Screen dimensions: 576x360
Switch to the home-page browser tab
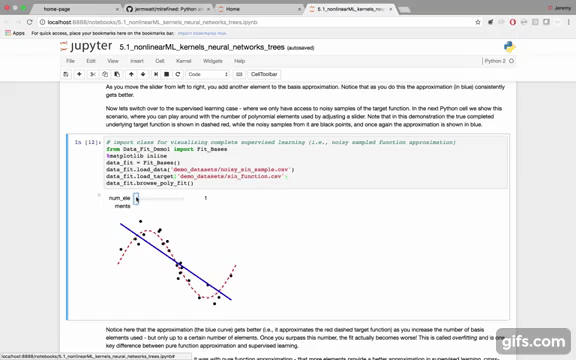tap(75, 9)
